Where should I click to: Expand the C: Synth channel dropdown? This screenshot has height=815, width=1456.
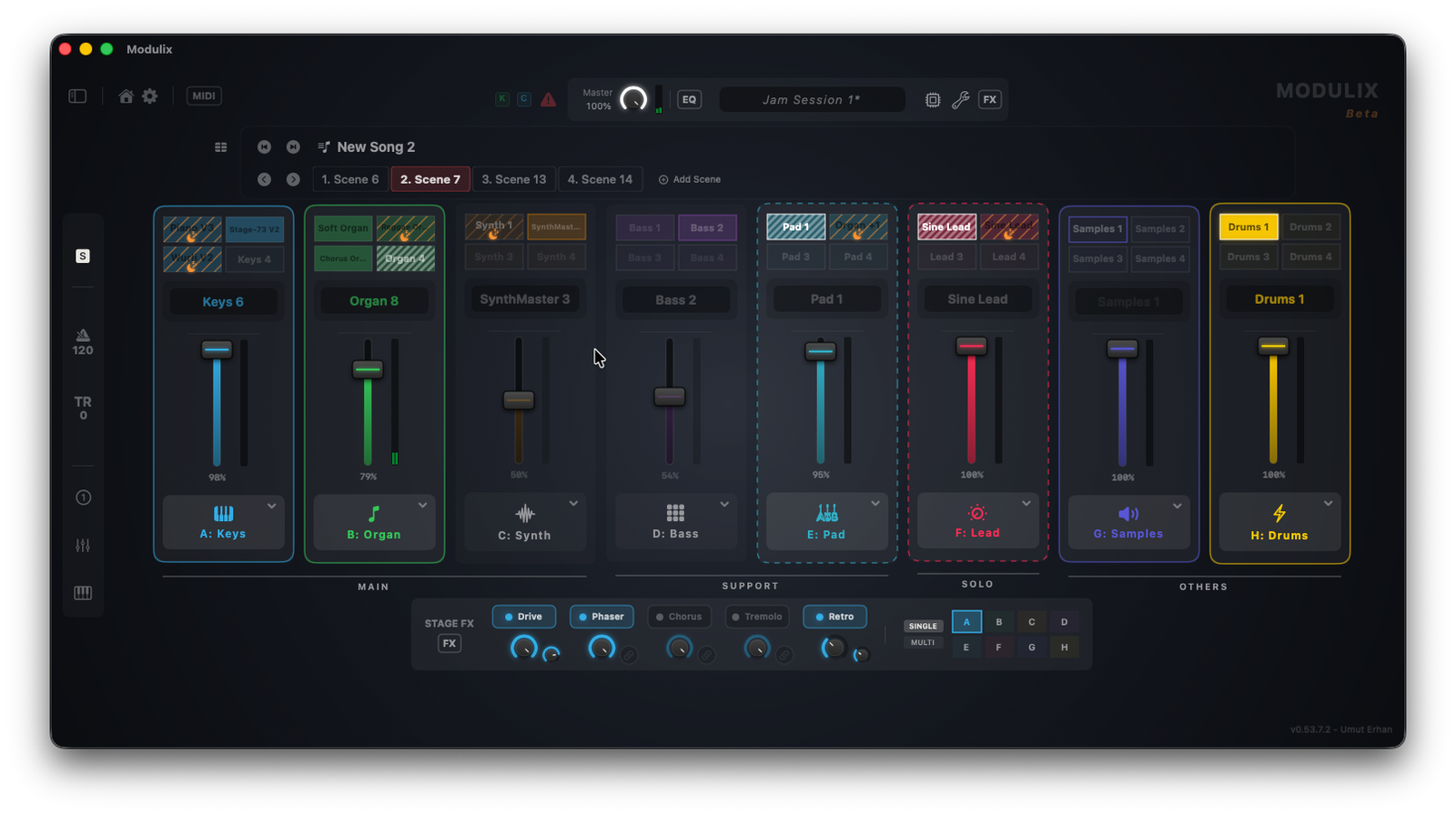pos(573,503)
